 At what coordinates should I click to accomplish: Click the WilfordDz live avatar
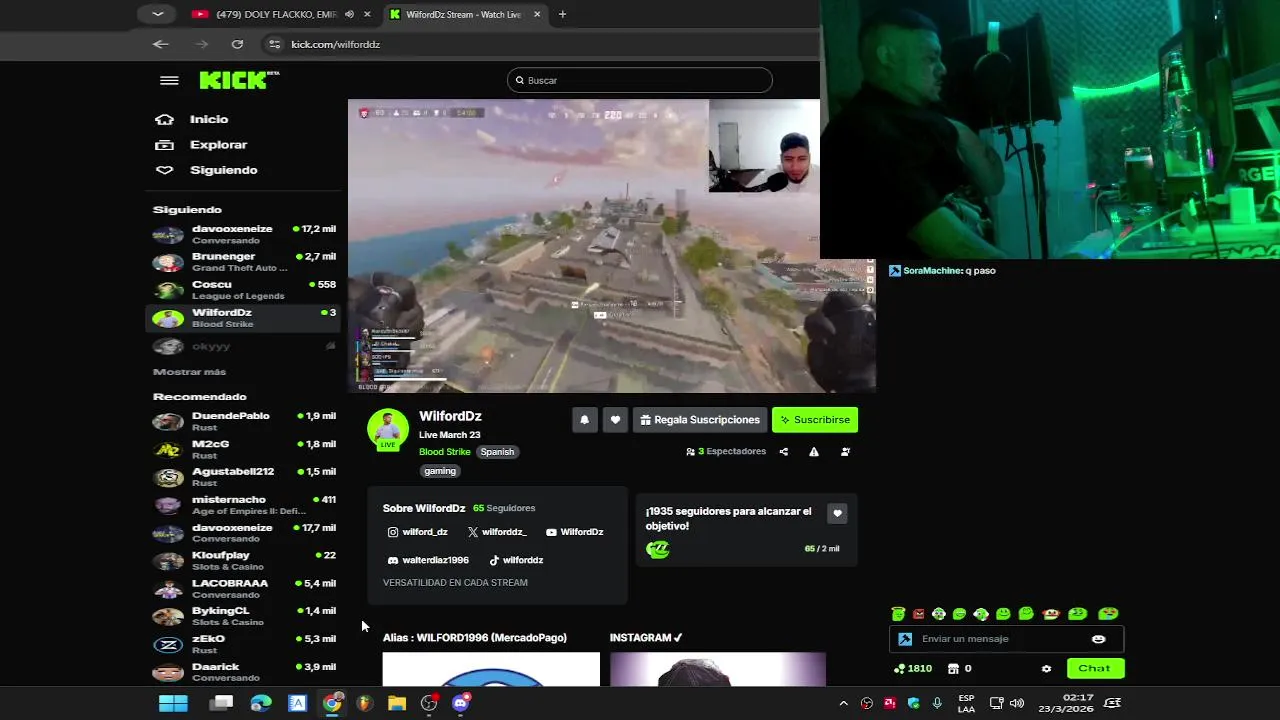point(388,430)
